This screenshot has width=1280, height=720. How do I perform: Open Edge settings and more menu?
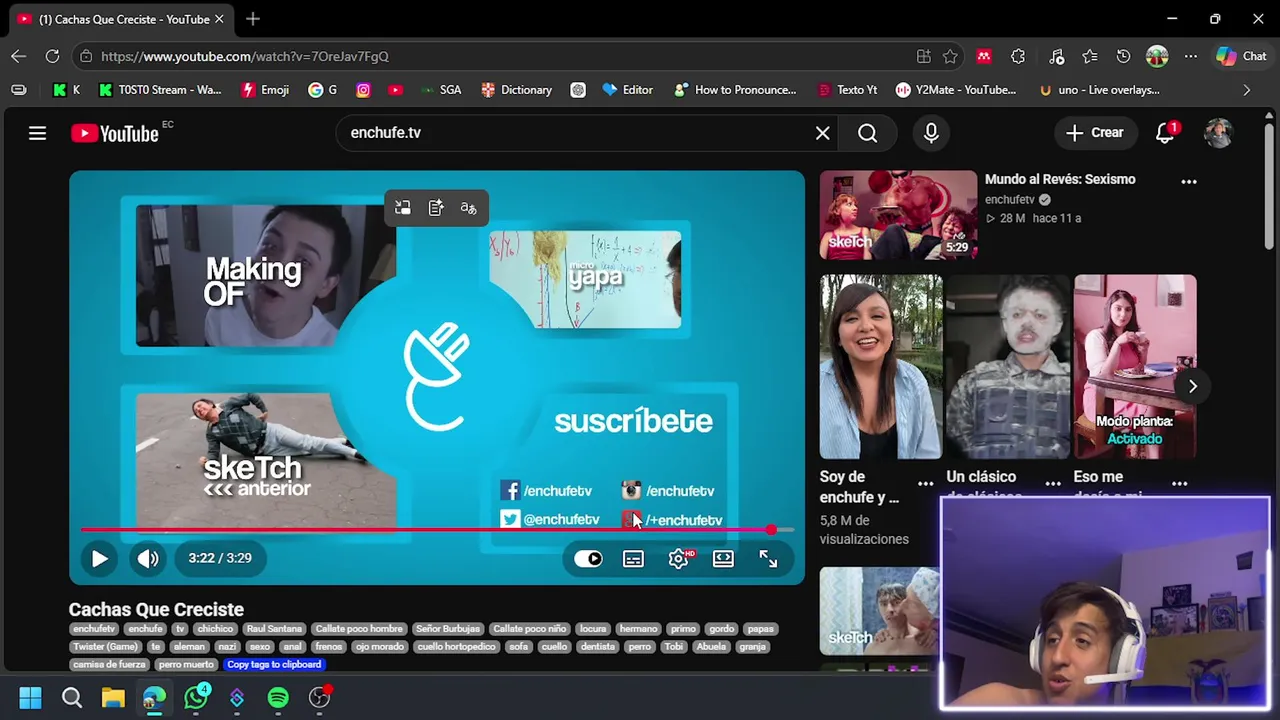1190,57
